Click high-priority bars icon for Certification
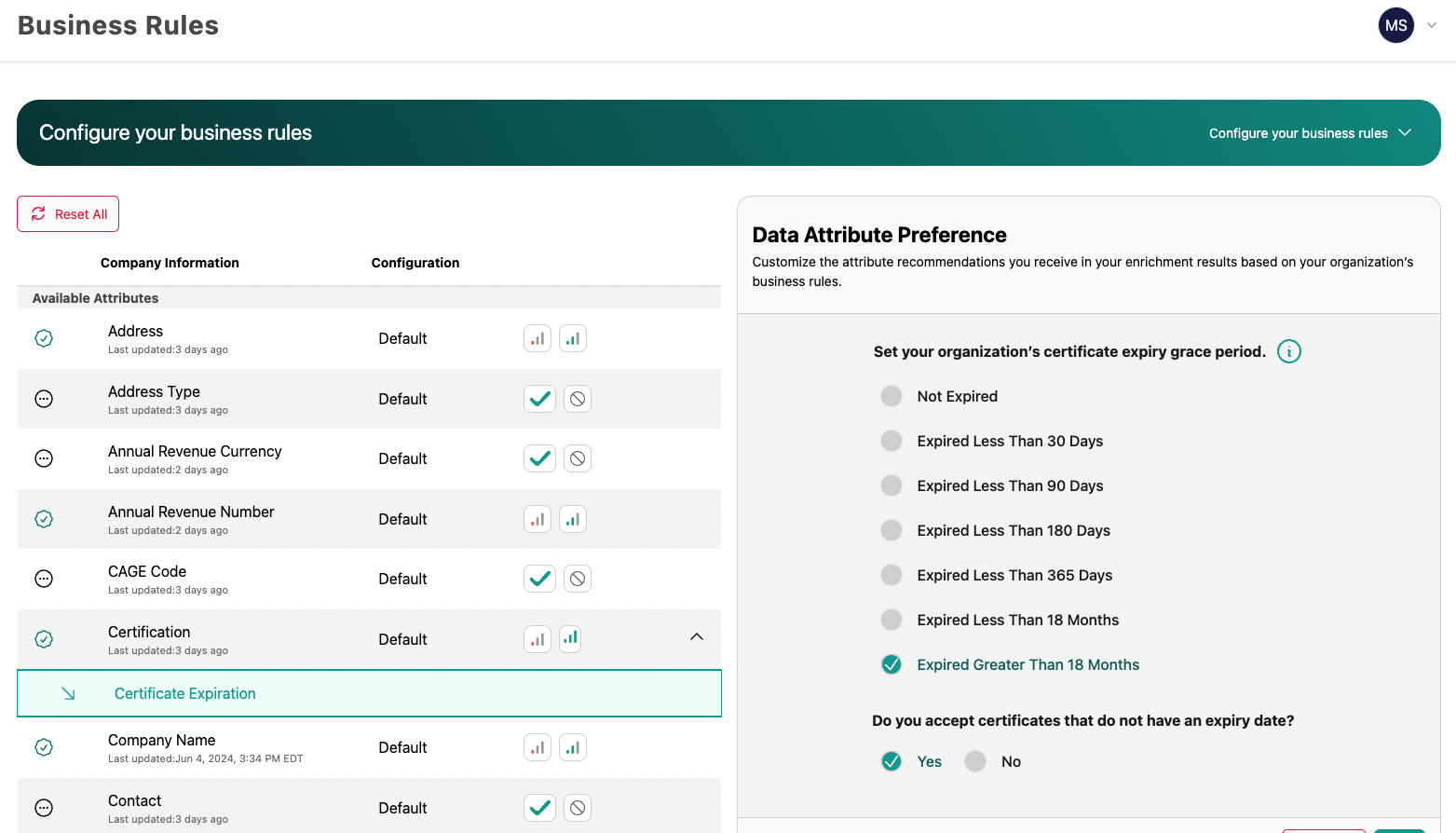 [570, 638]
